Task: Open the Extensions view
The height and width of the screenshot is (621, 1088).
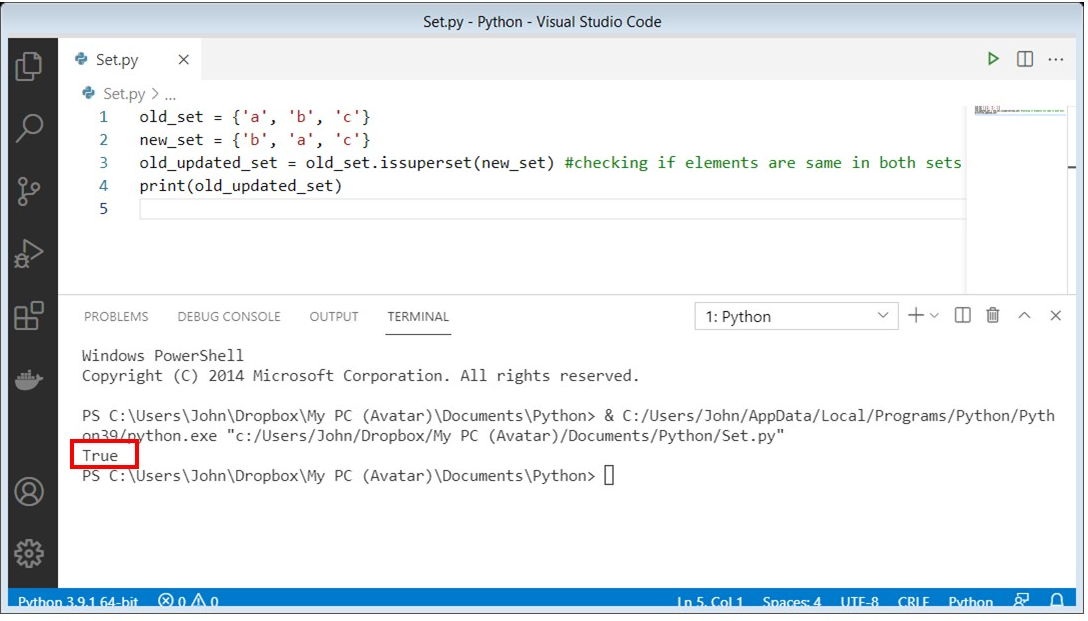Action: click(x=29, y=314)
